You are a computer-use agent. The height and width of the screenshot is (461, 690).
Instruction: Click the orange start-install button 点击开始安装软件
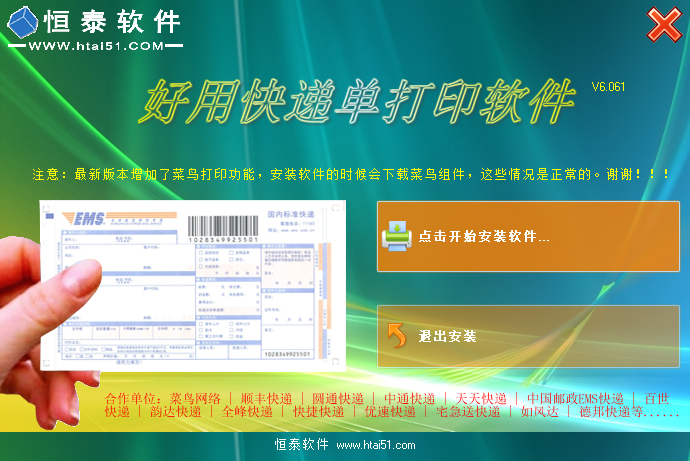528,237
